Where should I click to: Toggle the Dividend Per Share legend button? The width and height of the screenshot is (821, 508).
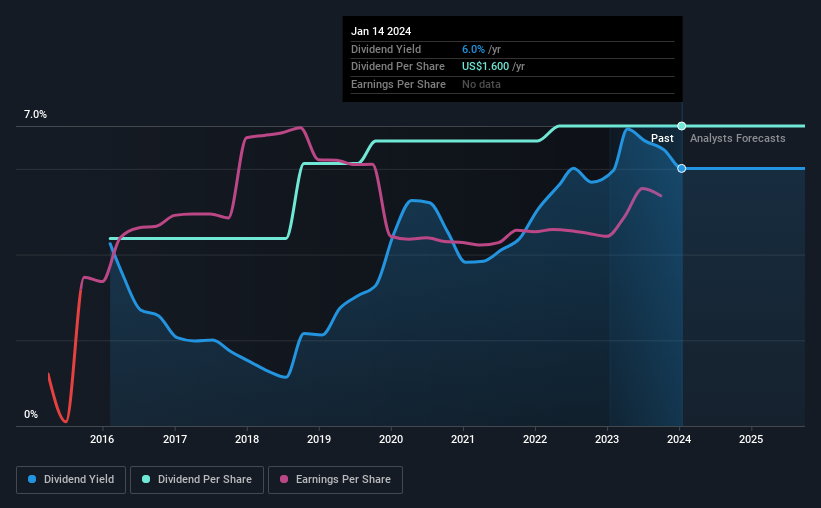(197, 480)
